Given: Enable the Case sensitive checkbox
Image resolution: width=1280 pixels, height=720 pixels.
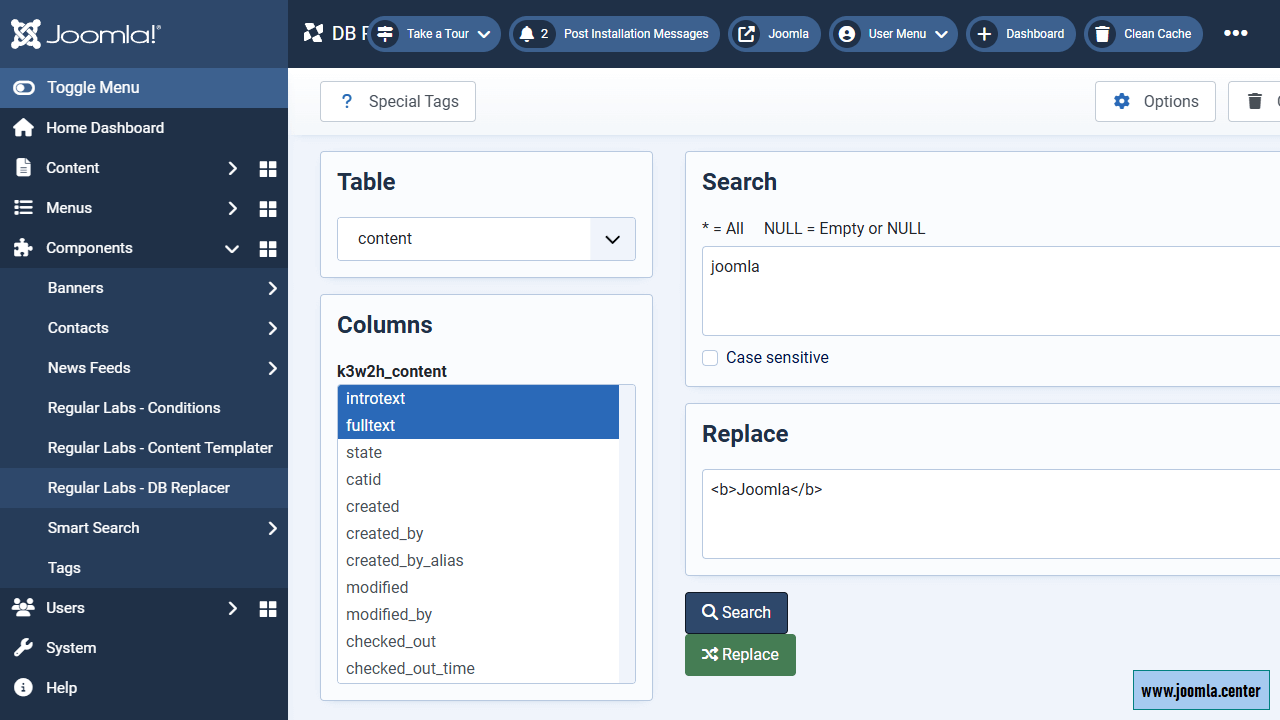Looking at the screenshot, I should [710, 358].
